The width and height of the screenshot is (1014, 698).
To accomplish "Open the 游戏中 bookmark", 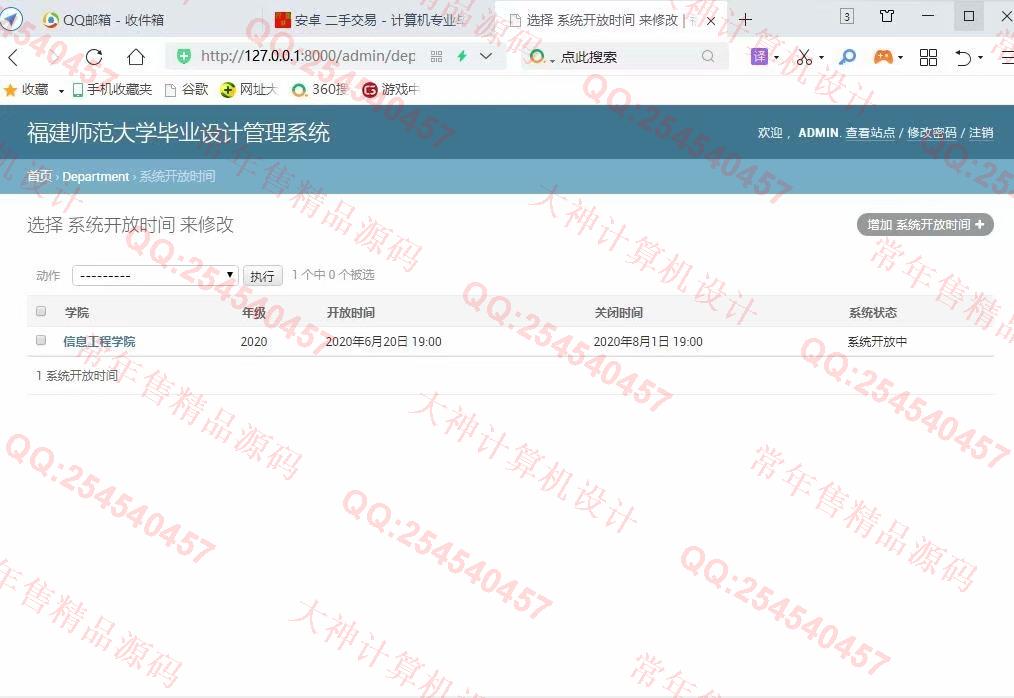I will (391, 90).
